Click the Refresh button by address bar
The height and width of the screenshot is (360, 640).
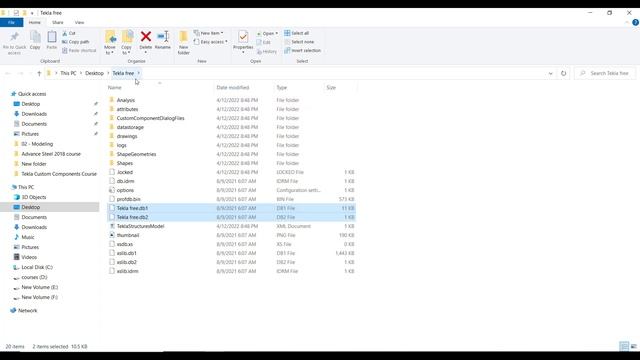coord(563,73)
